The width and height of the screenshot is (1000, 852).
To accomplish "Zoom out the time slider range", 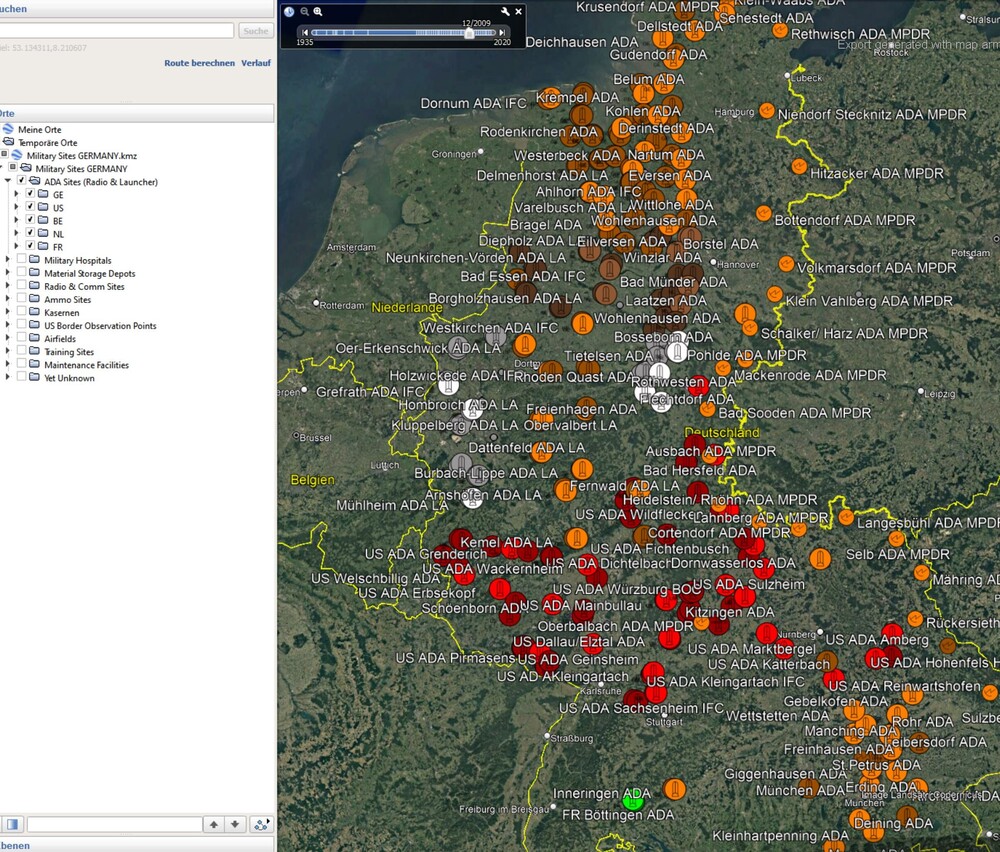I will (304, 12).
